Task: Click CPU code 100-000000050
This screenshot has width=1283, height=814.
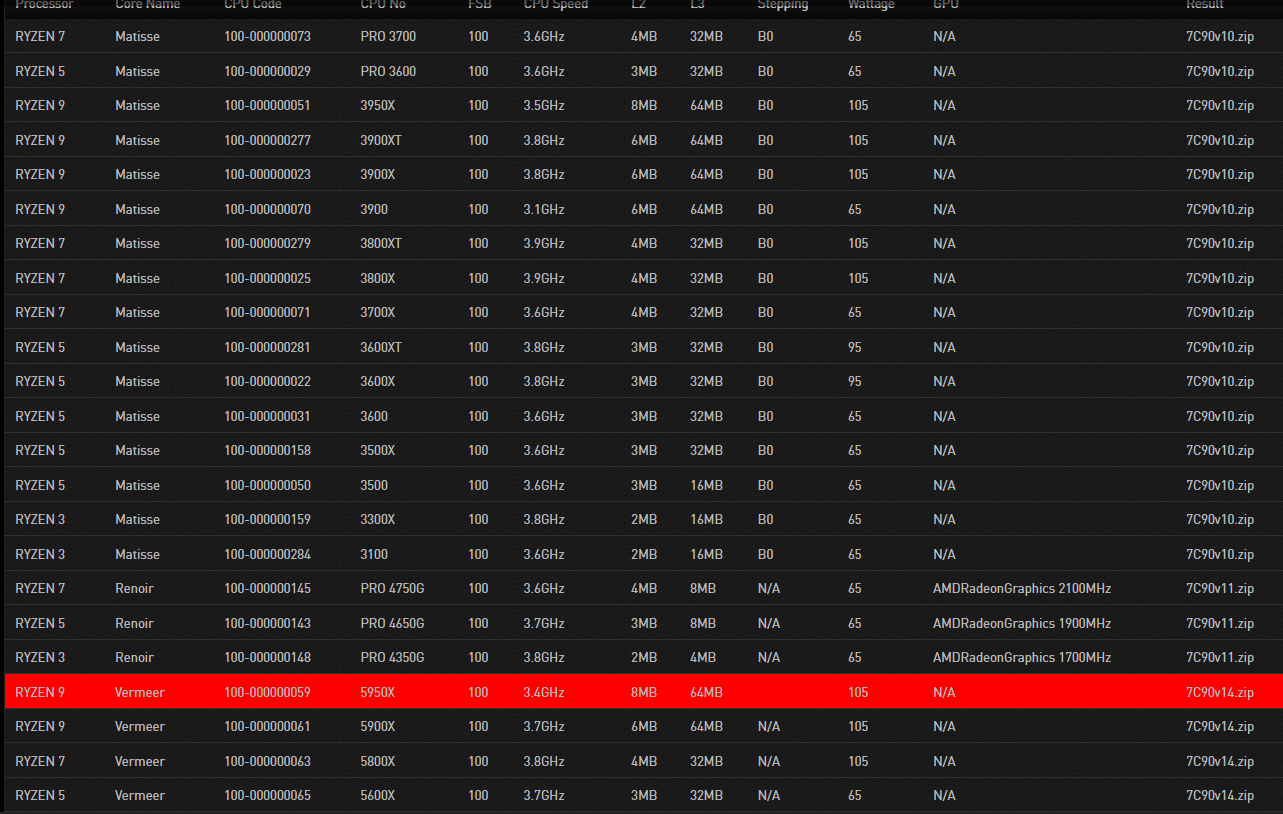Action: (x=267, y=485)
